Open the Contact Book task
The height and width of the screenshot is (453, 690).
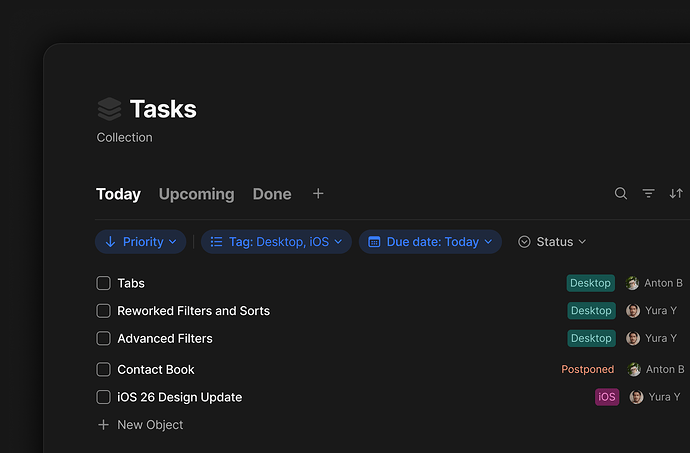click(156, 369)
